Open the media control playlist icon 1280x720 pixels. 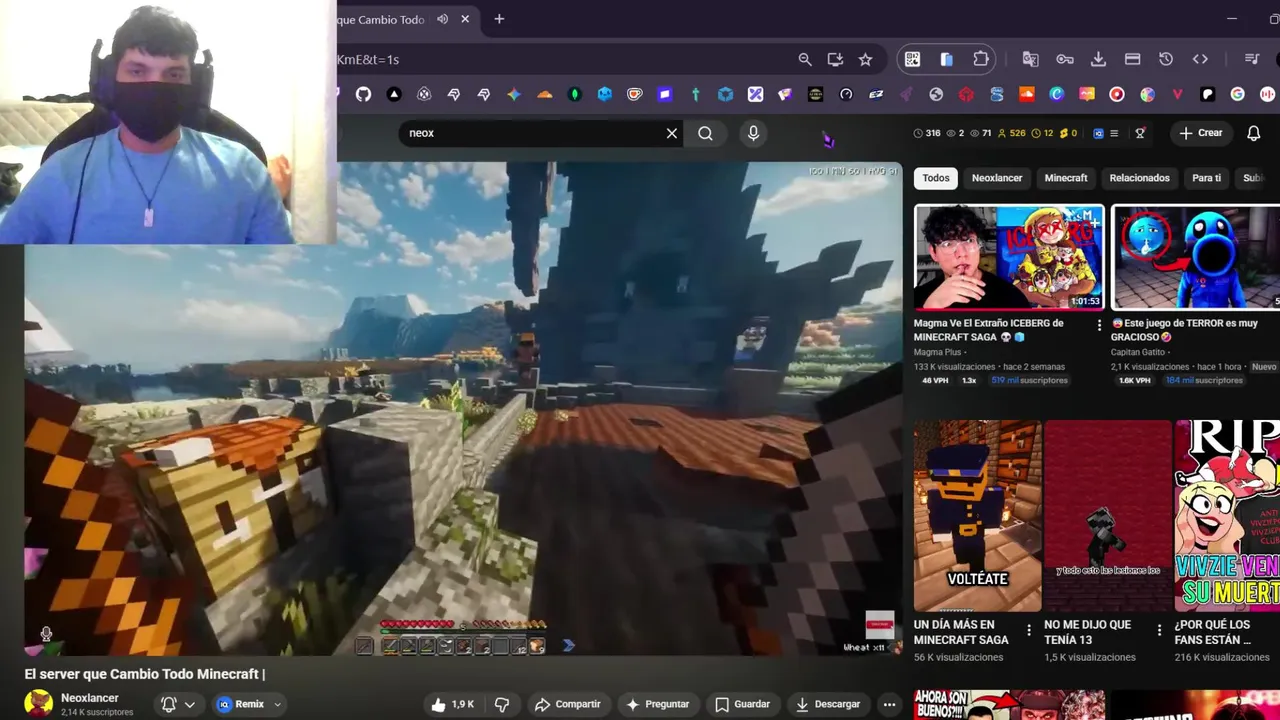tap(1252, 60)
